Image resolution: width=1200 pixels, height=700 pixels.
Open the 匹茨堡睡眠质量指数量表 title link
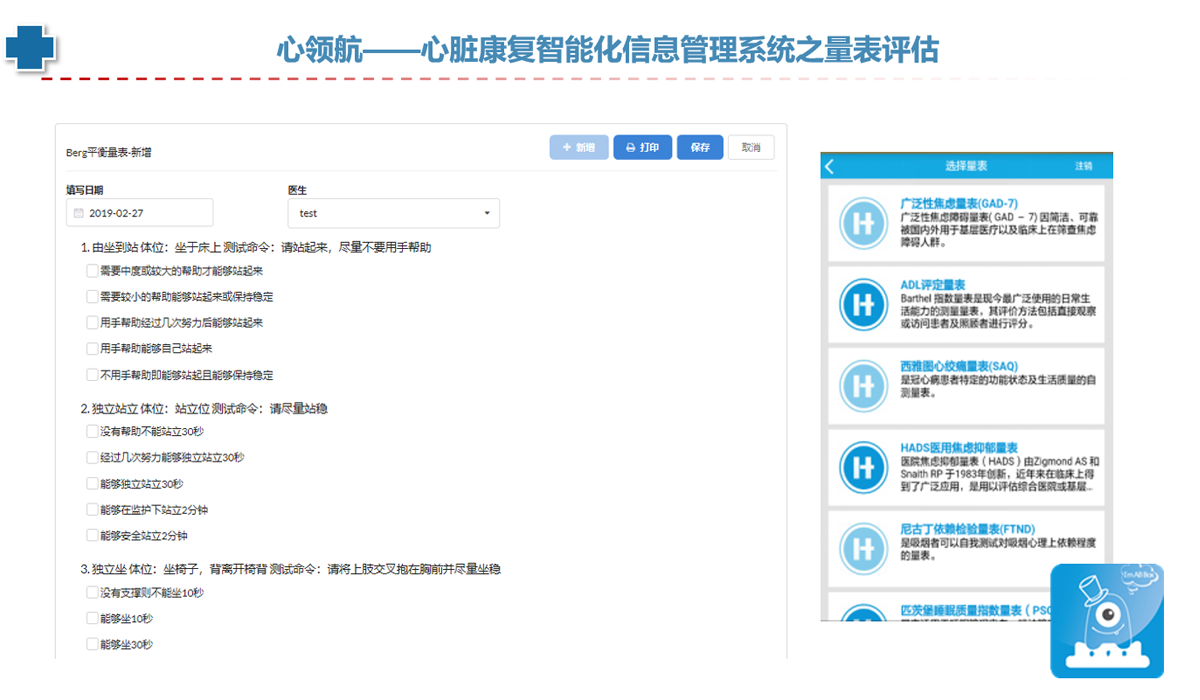click(x=975, y=610)
